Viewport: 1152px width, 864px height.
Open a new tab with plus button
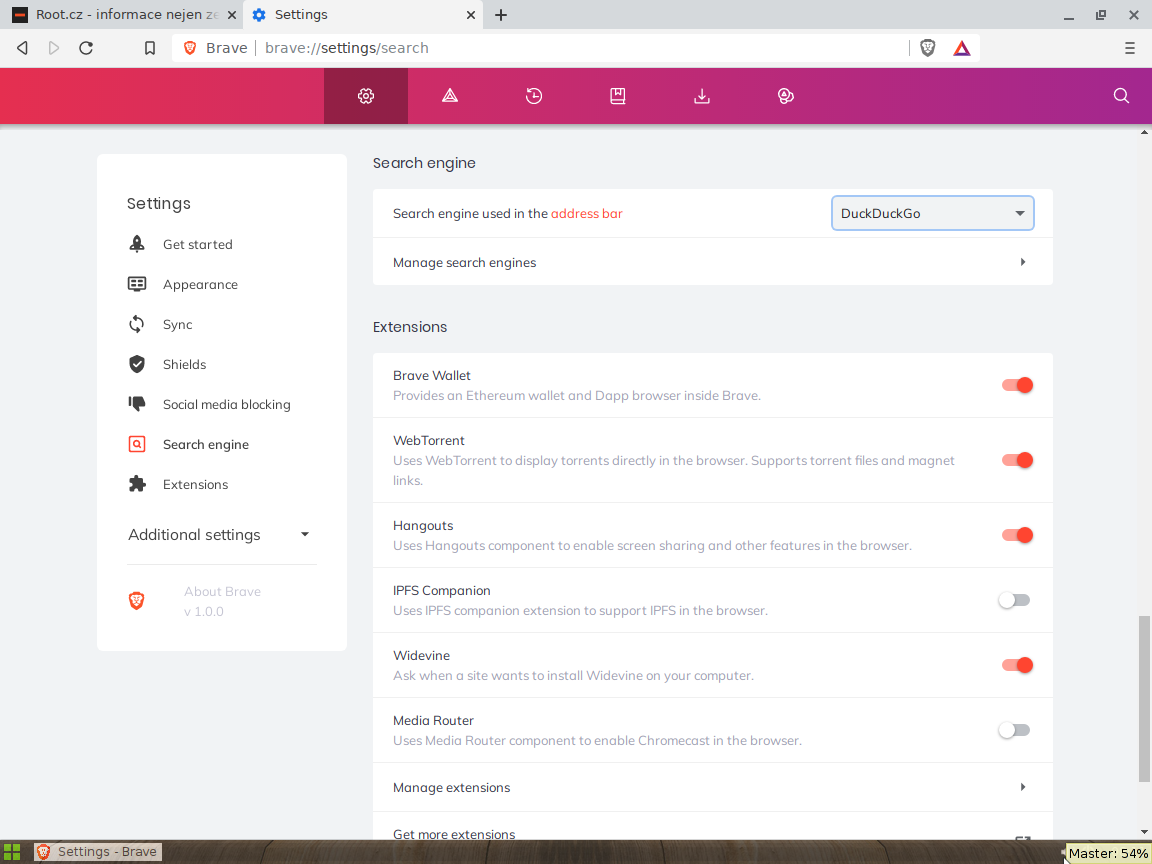[x=501, y=15]
